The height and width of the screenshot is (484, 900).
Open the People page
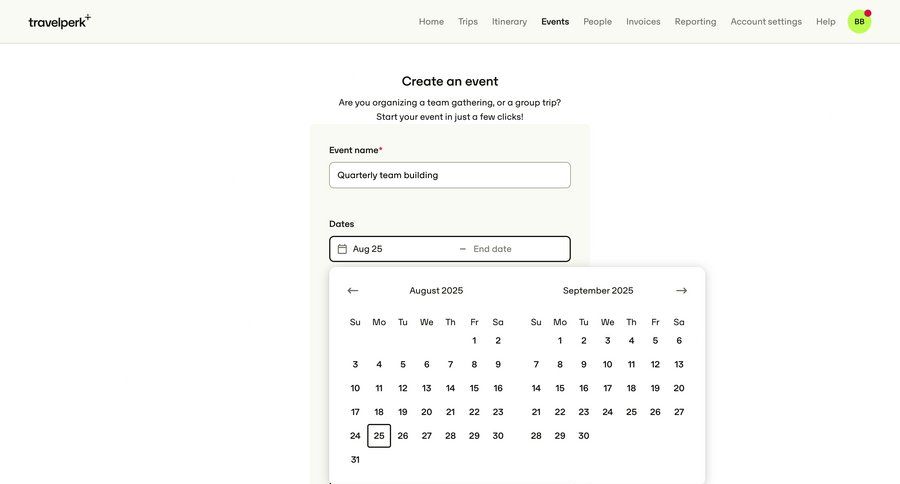(597, 22)
